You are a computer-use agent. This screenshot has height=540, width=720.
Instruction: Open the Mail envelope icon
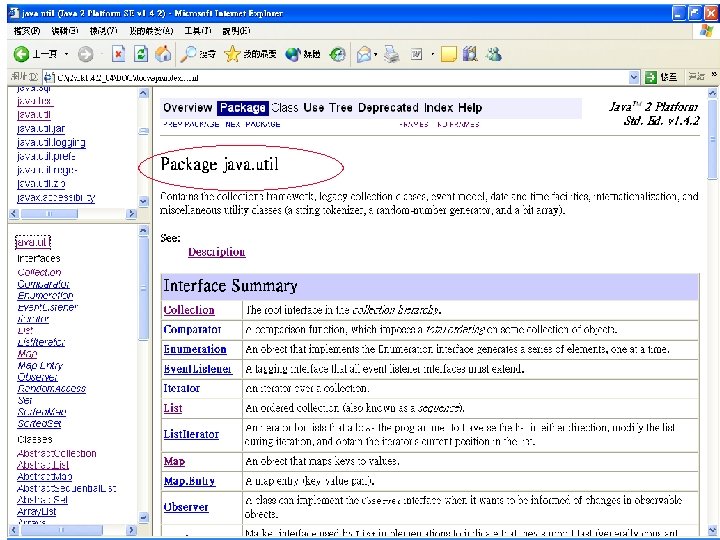pos(364,54)
